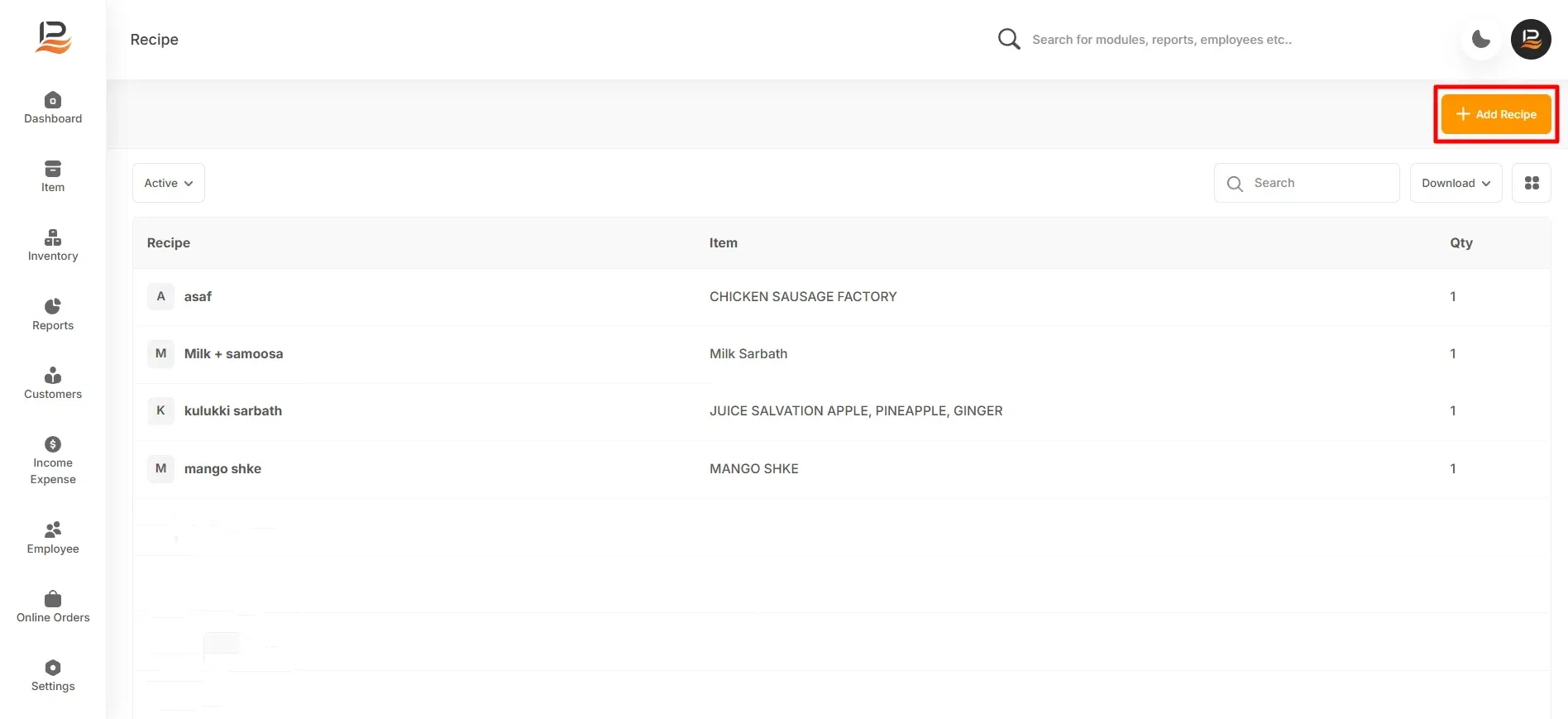Click the recipe table Search field
1568x719 pixels.
point(1307,183)
